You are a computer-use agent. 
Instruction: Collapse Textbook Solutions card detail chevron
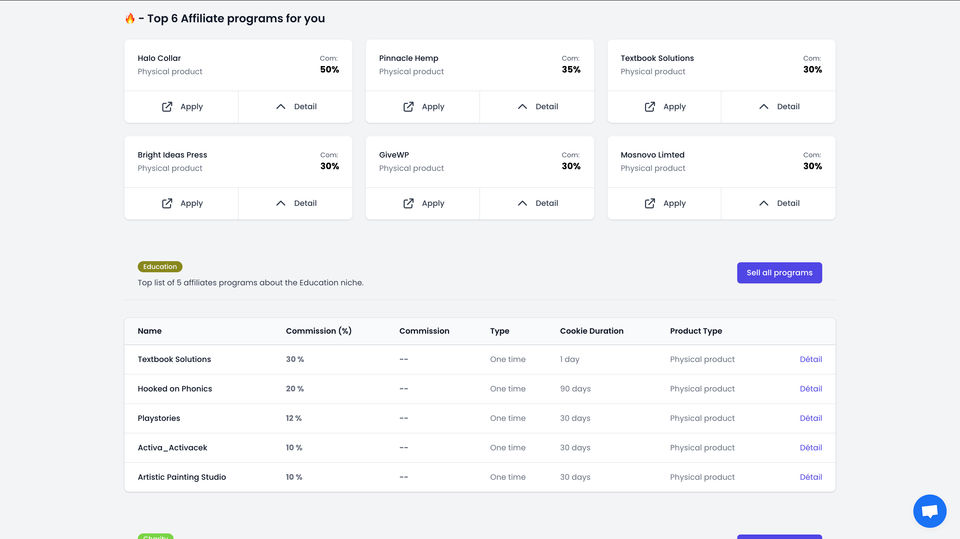[763, 107]
